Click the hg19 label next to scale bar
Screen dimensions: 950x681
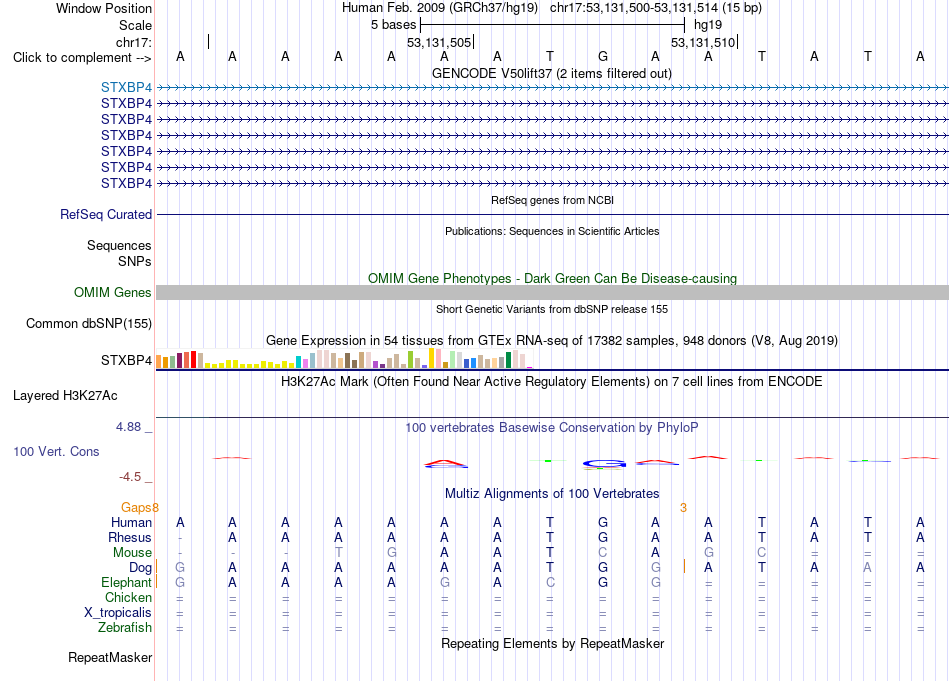[708, 25]
